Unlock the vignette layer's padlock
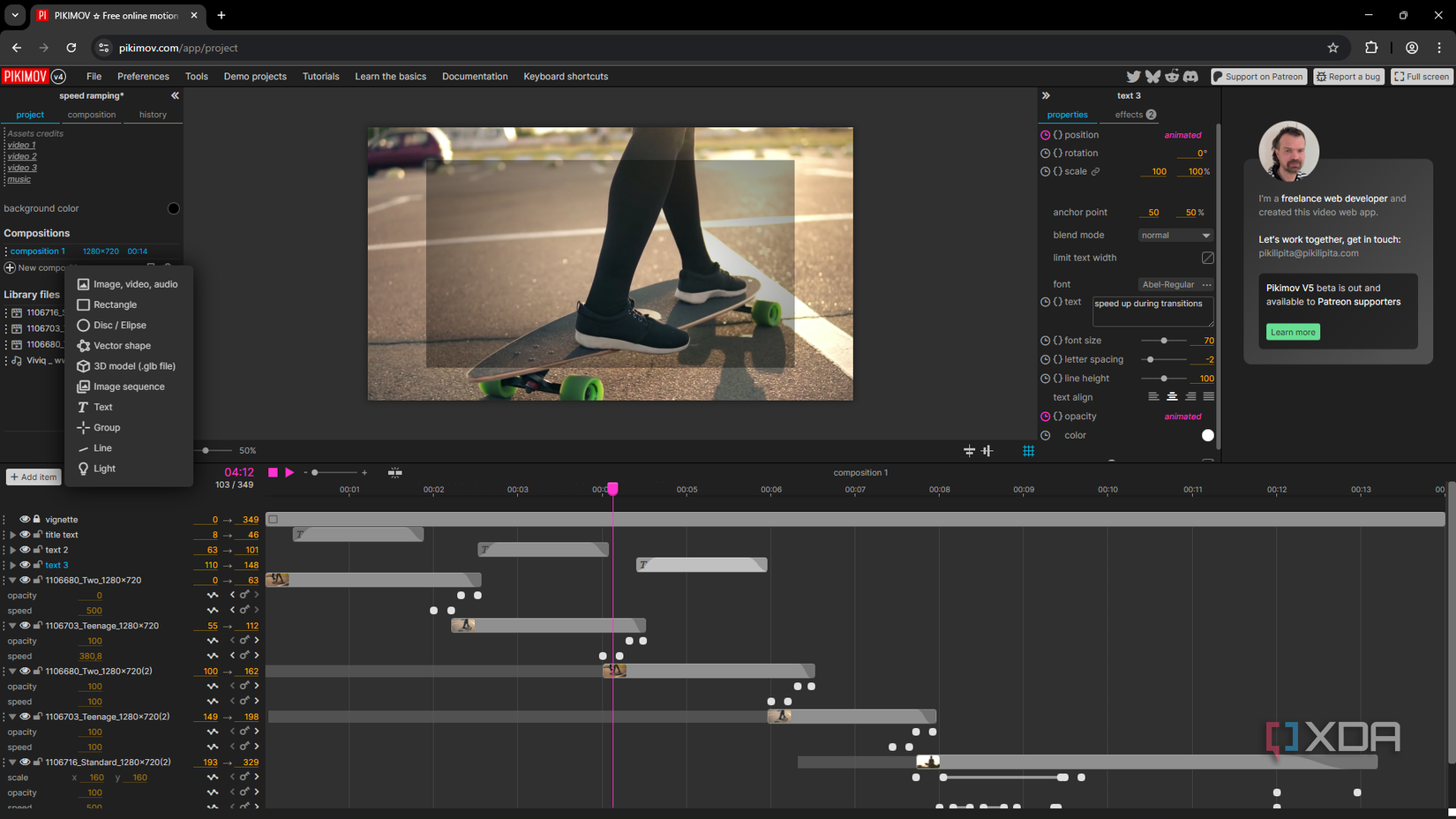 pyautogui.click(x=37, y=519)
